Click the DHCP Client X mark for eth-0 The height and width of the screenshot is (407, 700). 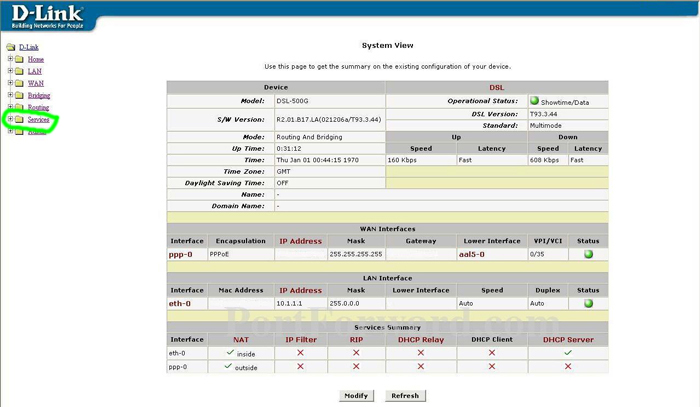tap(492, 353)
